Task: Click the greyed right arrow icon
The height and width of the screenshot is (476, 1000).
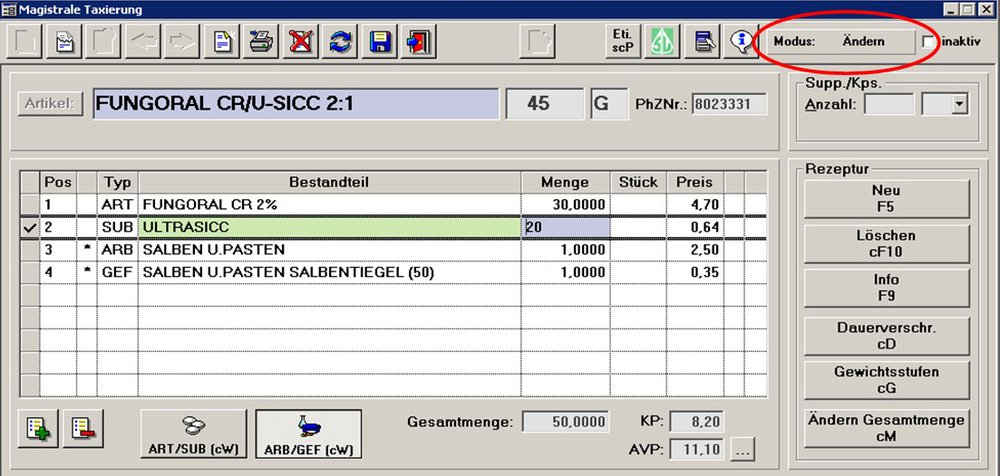Action: [x=182, y=42]
